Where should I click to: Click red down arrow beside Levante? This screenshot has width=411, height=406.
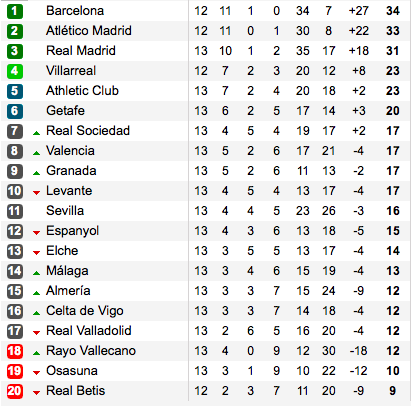[36, 193]
